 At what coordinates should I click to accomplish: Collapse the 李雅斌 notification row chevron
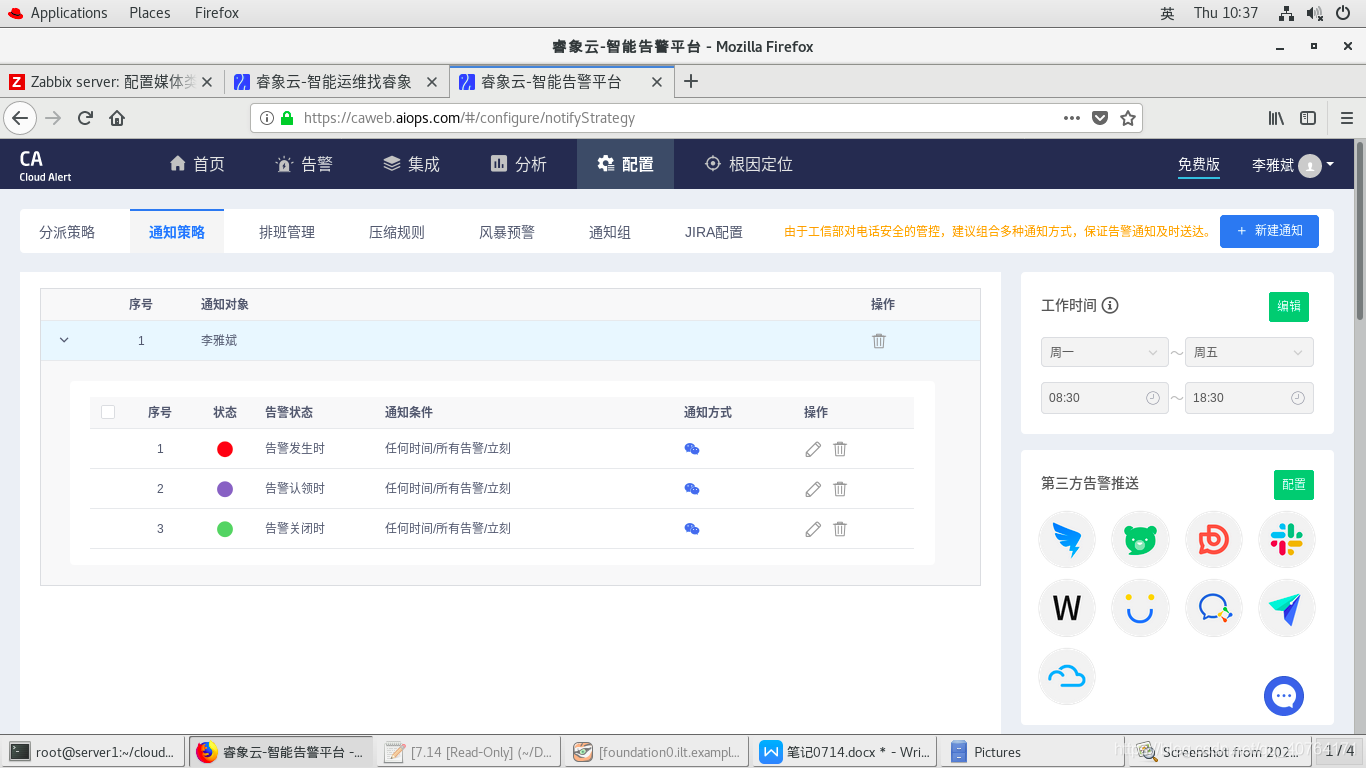63,340
